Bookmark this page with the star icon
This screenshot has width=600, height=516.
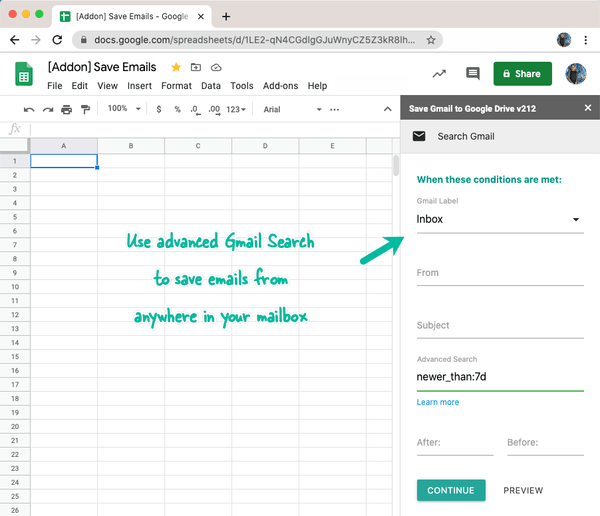click(x=431, y=40)
